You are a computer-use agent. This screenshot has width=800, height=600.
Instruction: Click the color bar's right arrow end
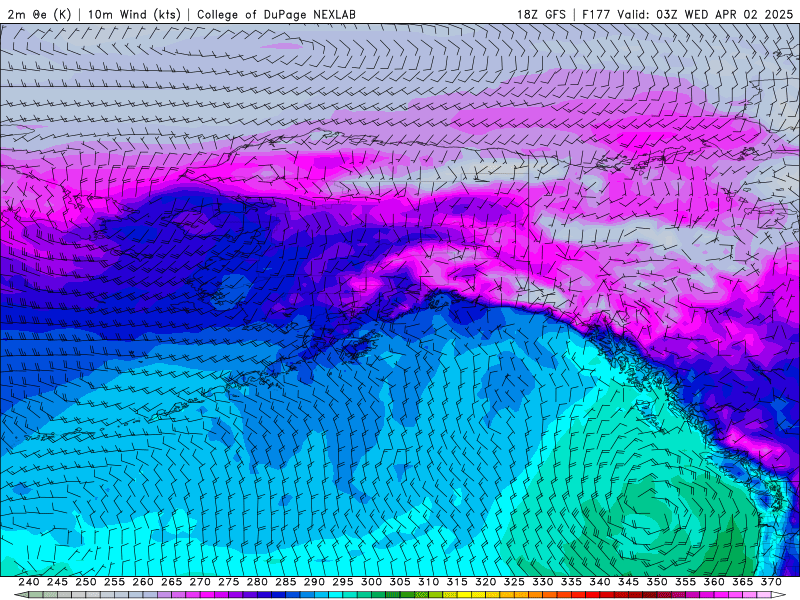click(x=779, y=595)
